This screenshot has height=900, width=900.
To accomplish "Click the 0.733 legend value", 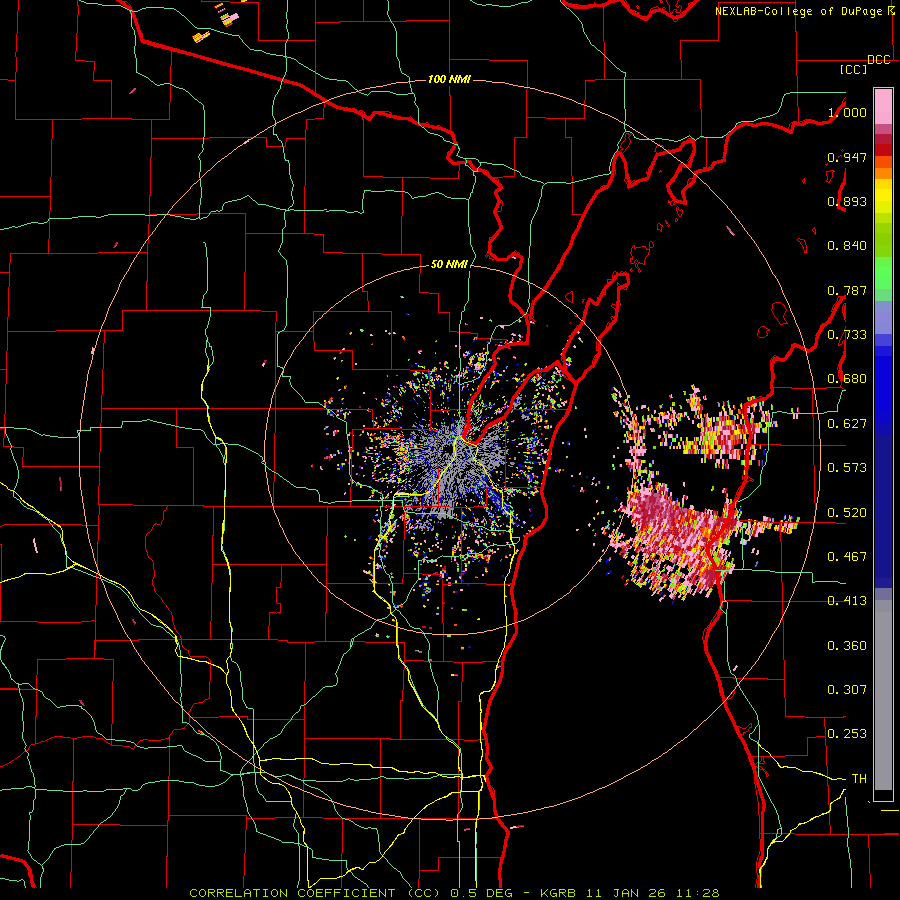I will click(x=847, y=335).
